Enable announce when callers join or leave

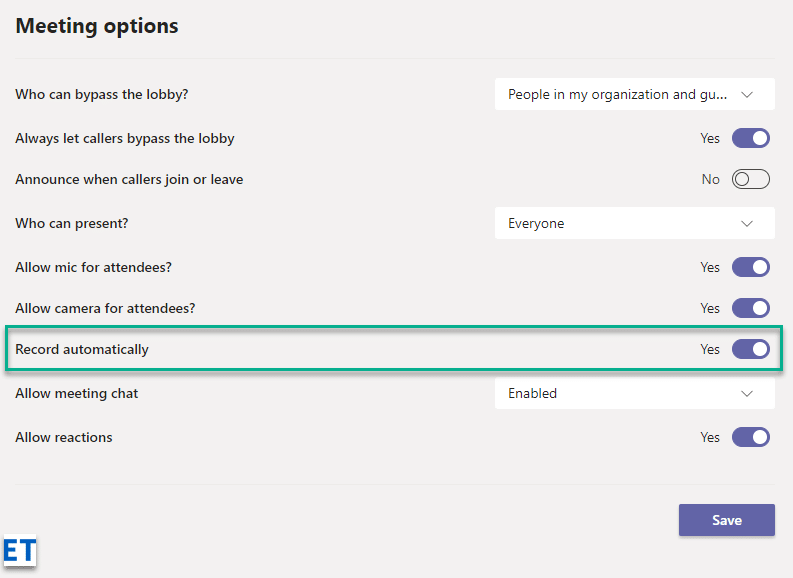(x=750, y=180)
